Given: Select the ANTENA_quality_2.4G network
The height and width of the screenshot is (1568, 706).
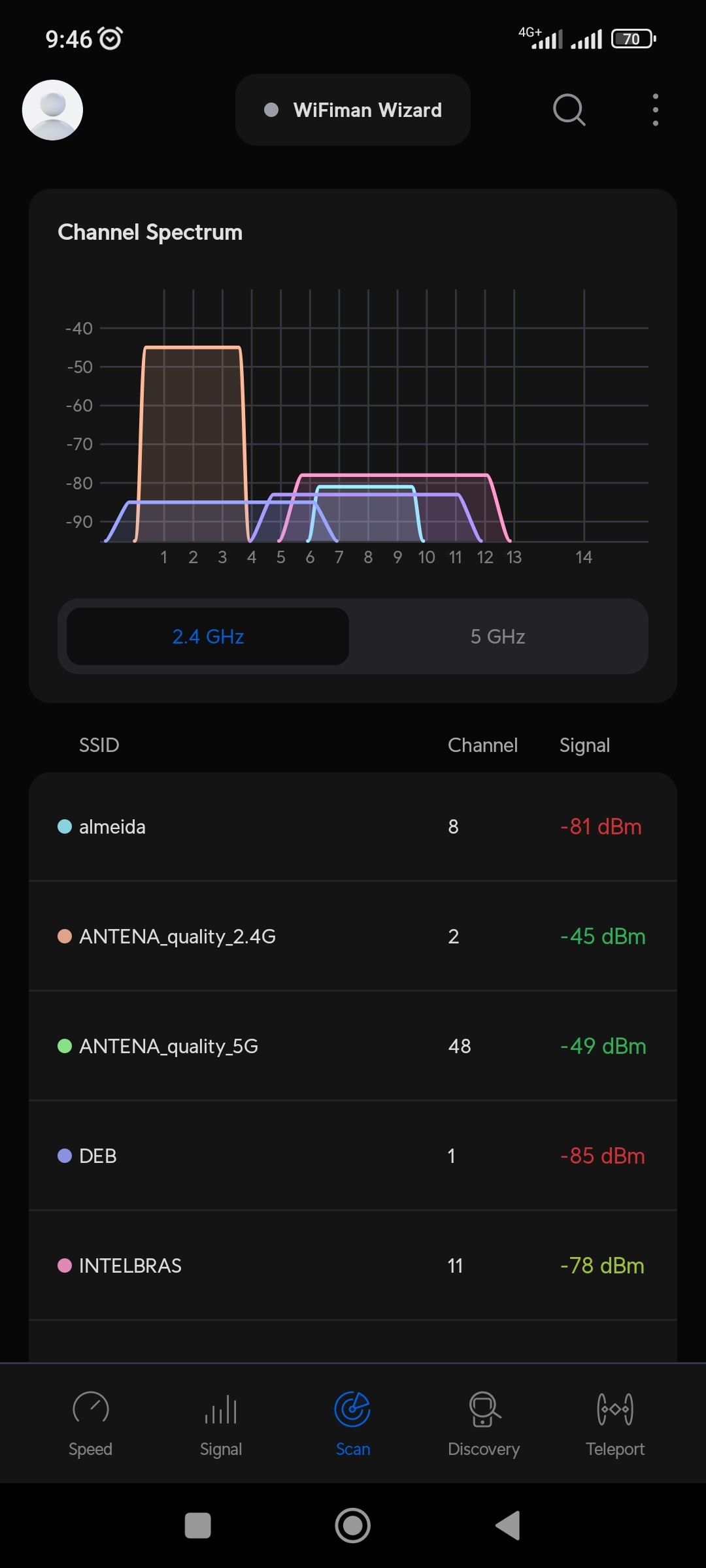Looking at the screenshot, I should point(353,936).
